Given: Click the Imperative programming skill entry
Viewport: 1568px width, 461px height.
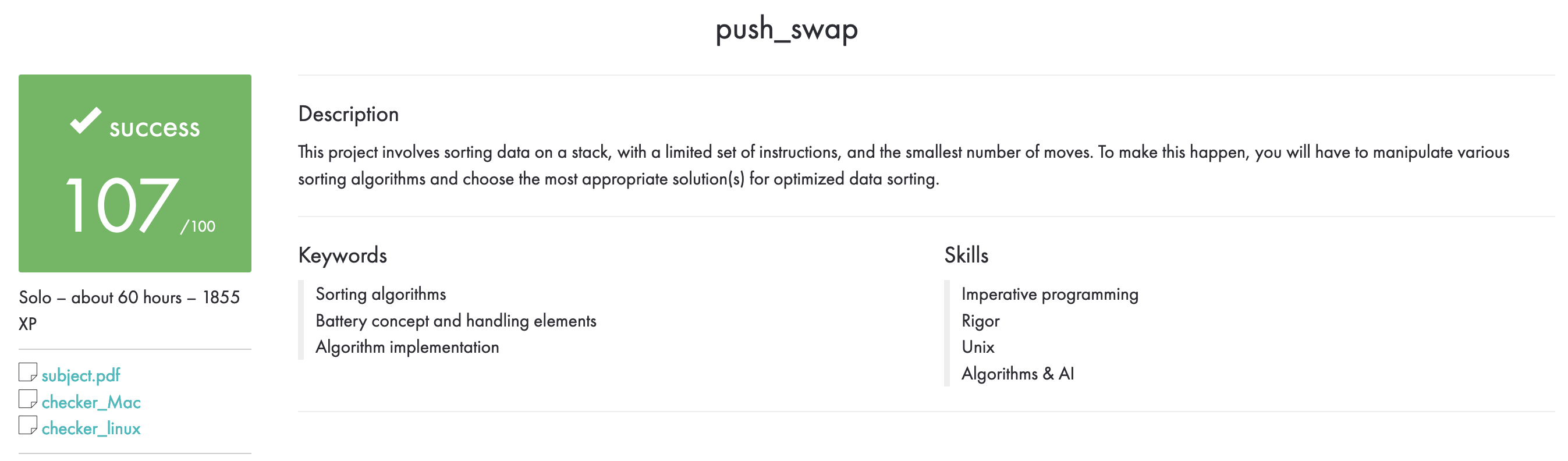Looking at the screenshot, I should point(1050,294).
